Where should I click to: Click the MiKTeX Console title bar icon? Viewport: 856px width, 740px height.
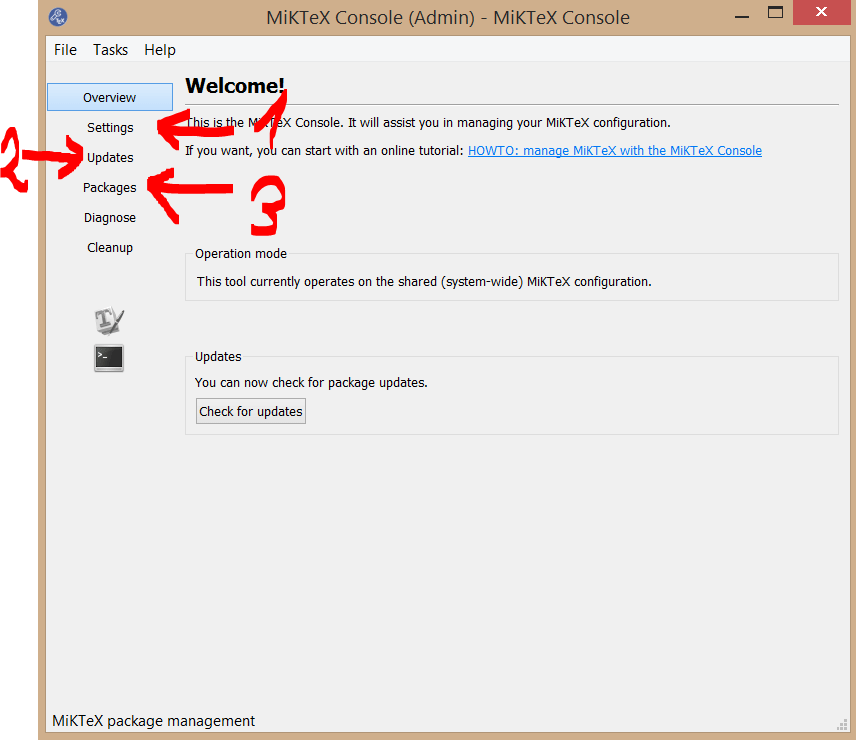click(x=58, y=17)
